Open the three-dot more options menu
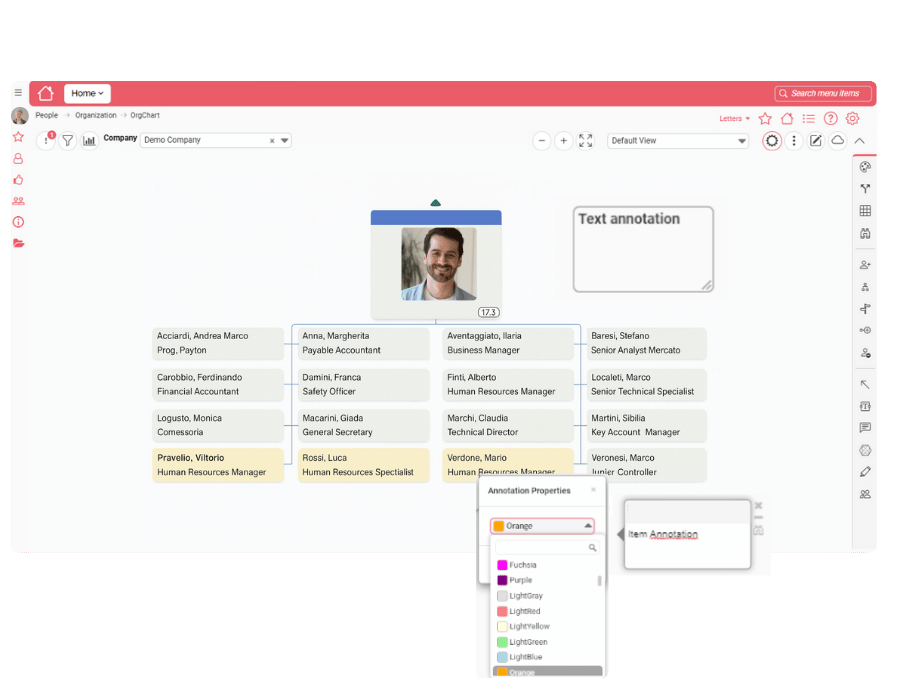 [x=794, y=141]
